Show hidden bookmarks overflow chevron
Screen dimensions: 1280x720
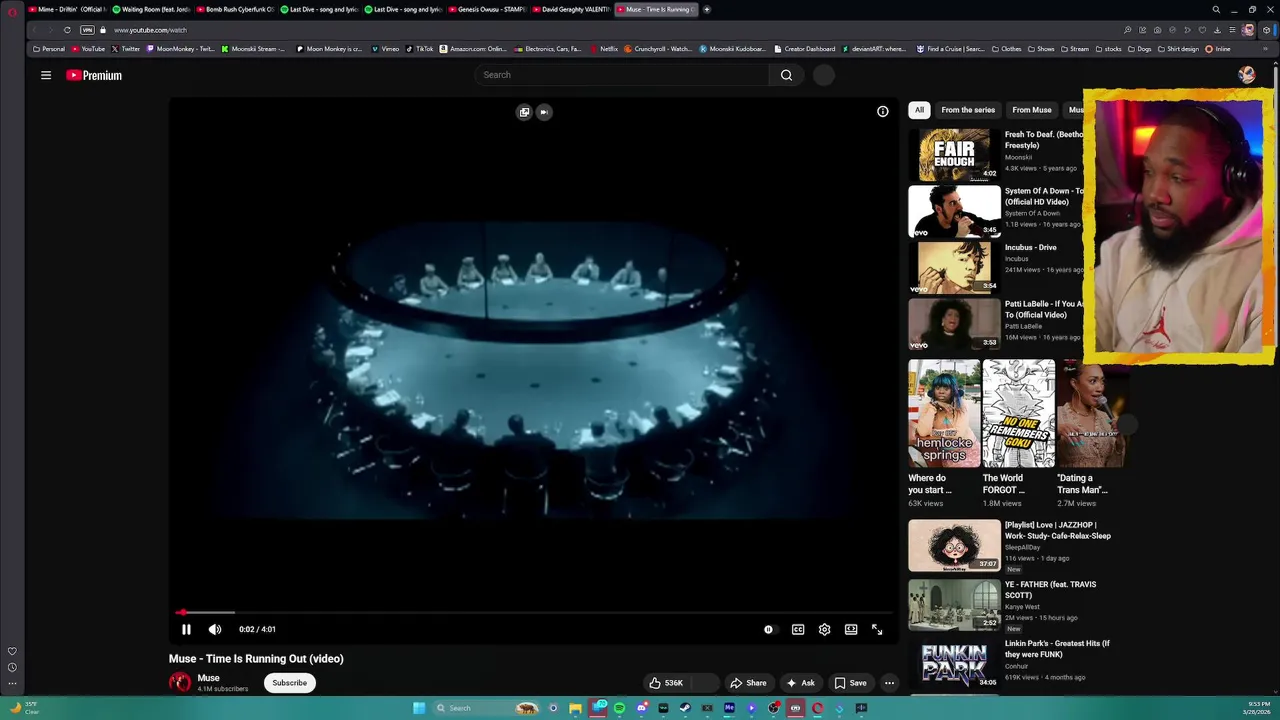[x=1267, y=49]
